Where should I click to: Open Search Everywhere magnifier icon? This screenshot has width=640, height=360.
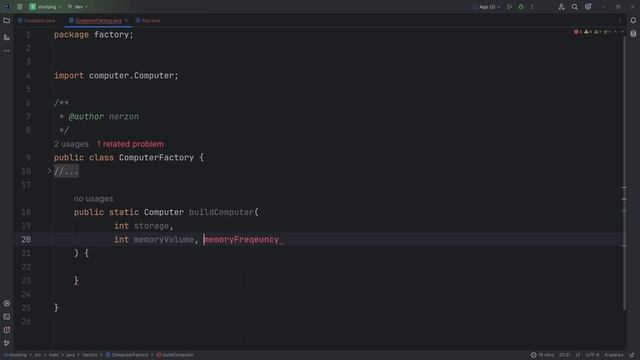click(x=574, y=7)
